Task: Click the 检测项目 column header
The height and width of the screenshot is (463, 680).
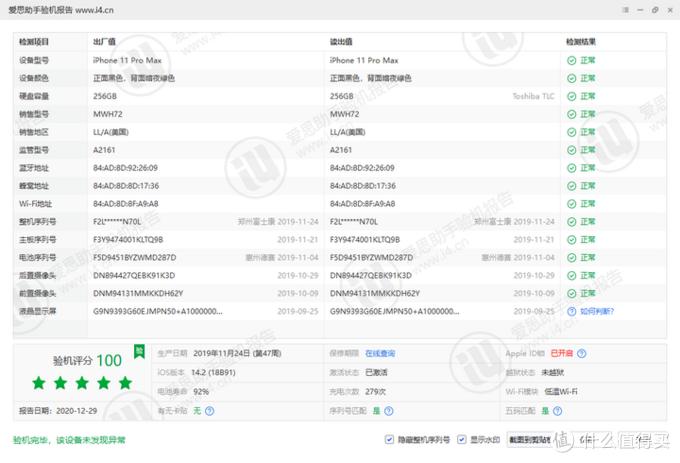Action: click(34, 42)
